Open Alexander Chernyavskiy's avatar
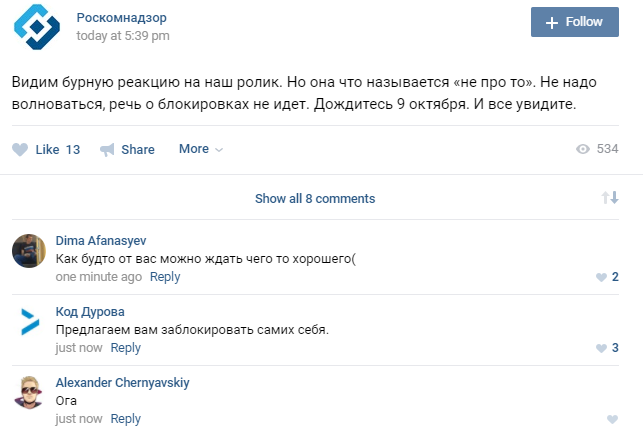This screenshot has width=643, height=432. click(29, 392)
